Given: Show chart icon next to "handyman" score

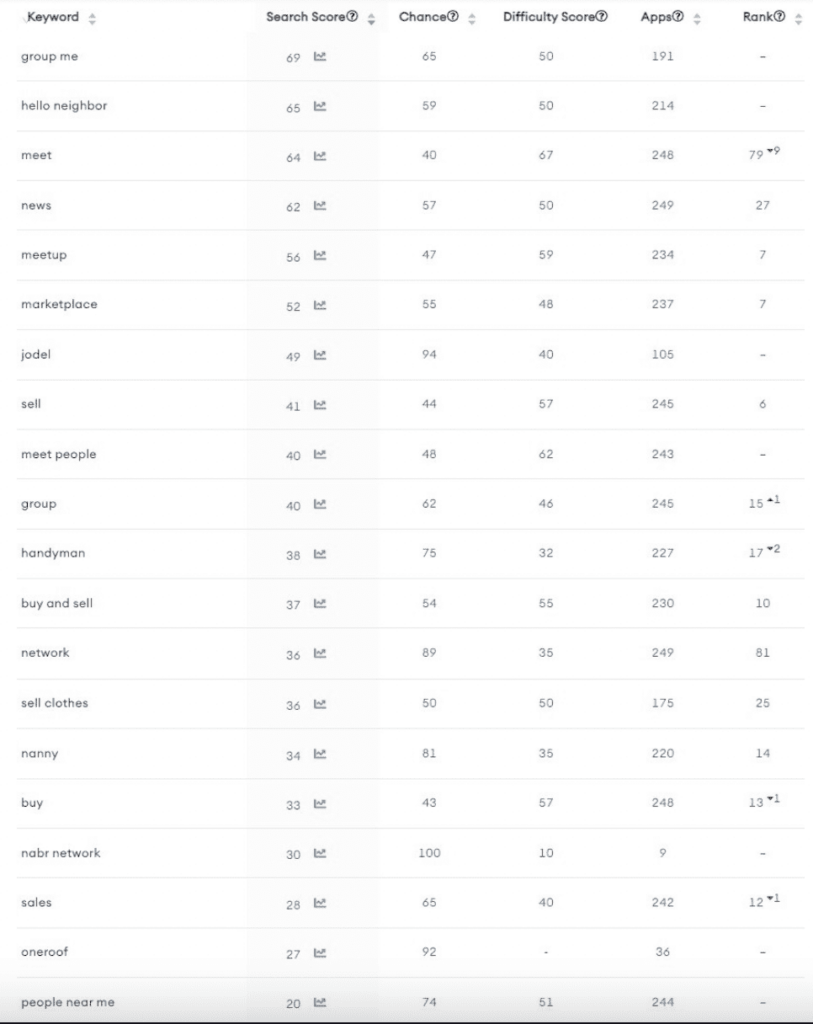Looking at the screenshot, I should point(320,554).
